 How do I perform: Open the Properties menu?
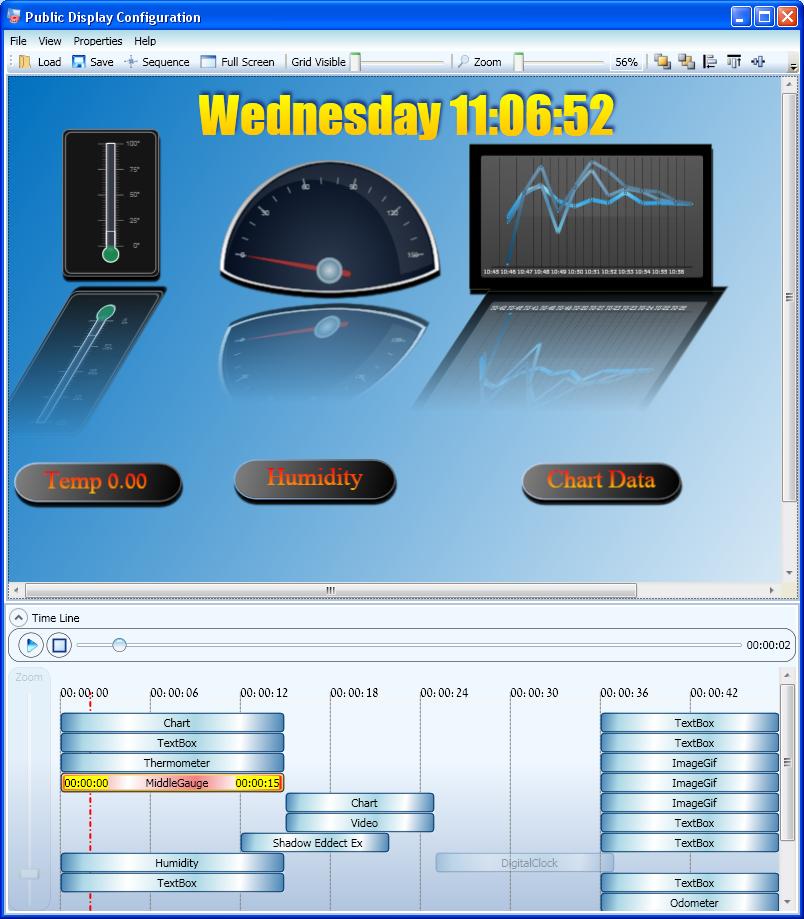point(97,41)
